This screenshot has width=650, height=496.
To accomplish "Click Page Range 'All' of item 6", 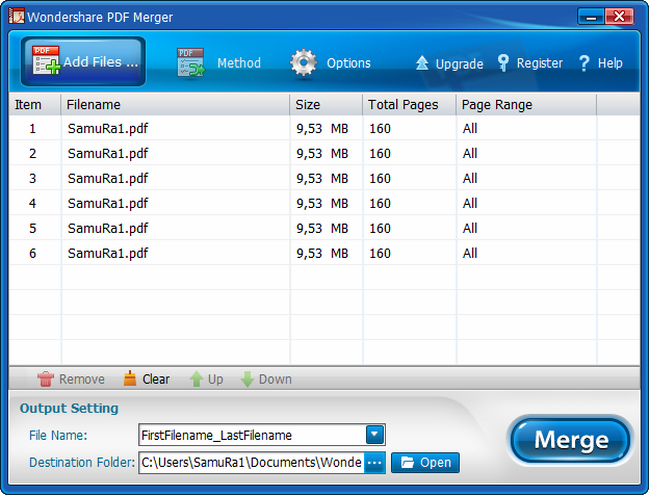I will [470, 253].
